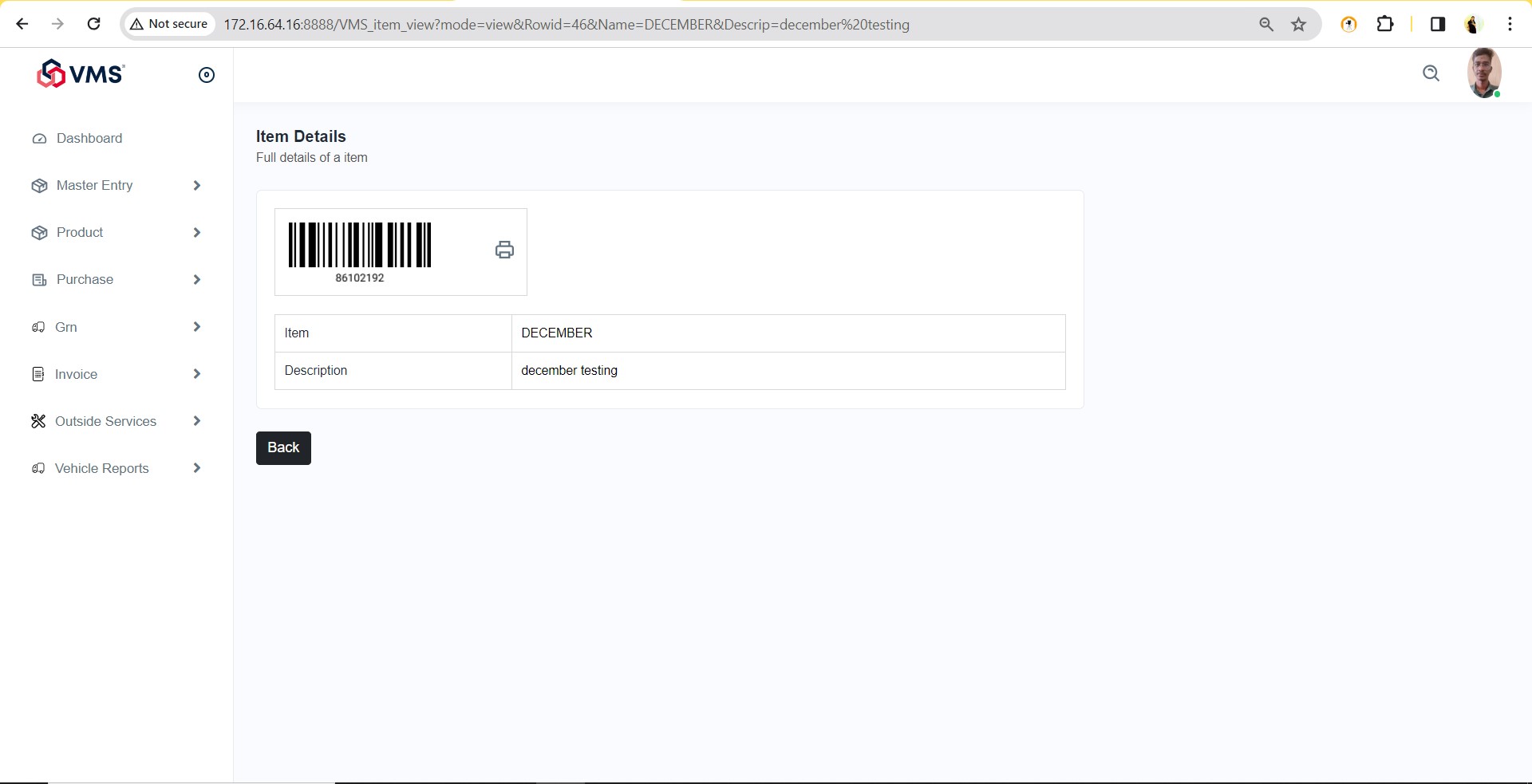
Task: Open the Dashboard menu item
Action: pos(89,139)
